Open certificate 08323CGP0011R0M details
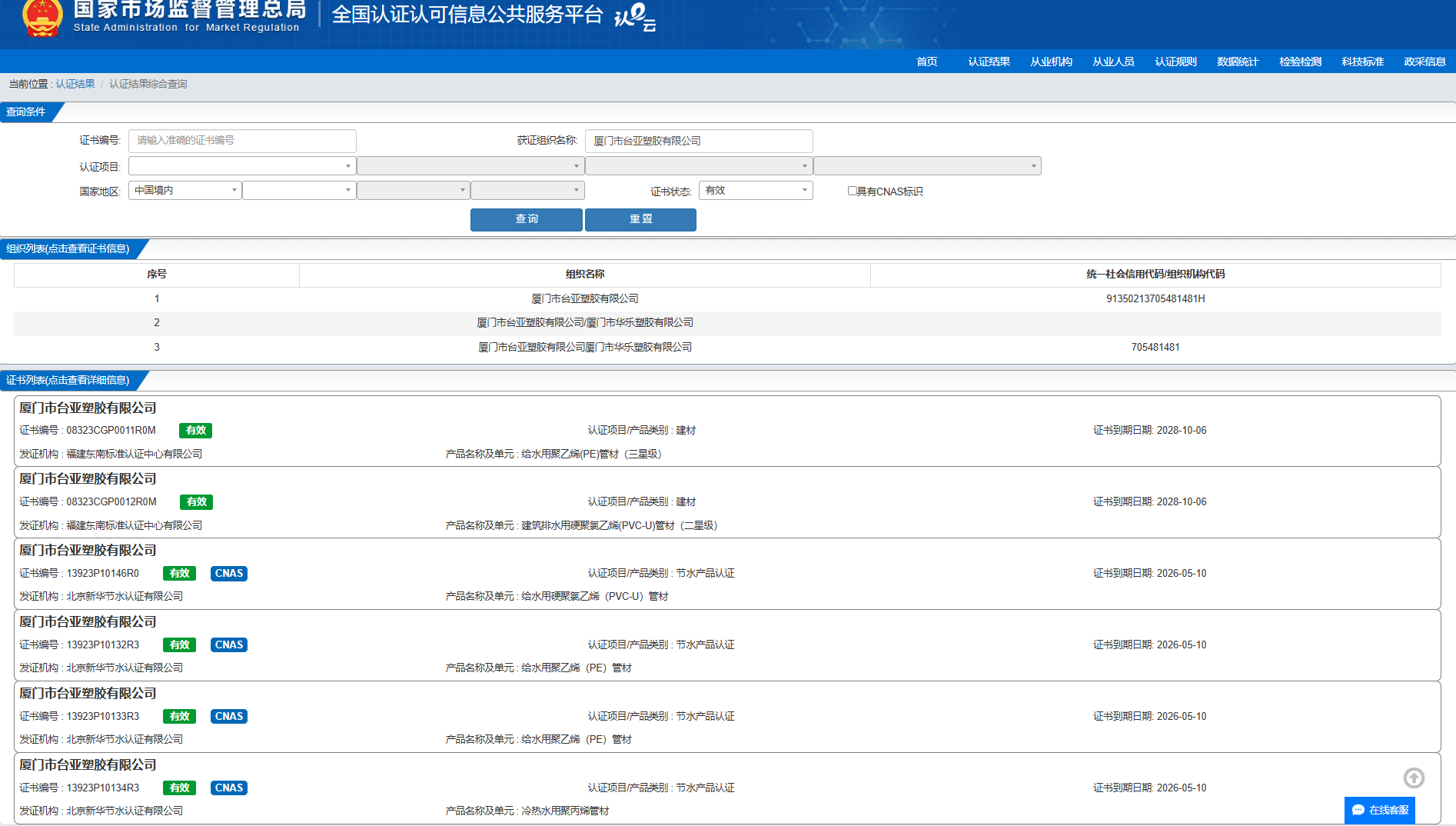Image resolution: width=1456 pixels, height=826 pixels. [727, 431]
